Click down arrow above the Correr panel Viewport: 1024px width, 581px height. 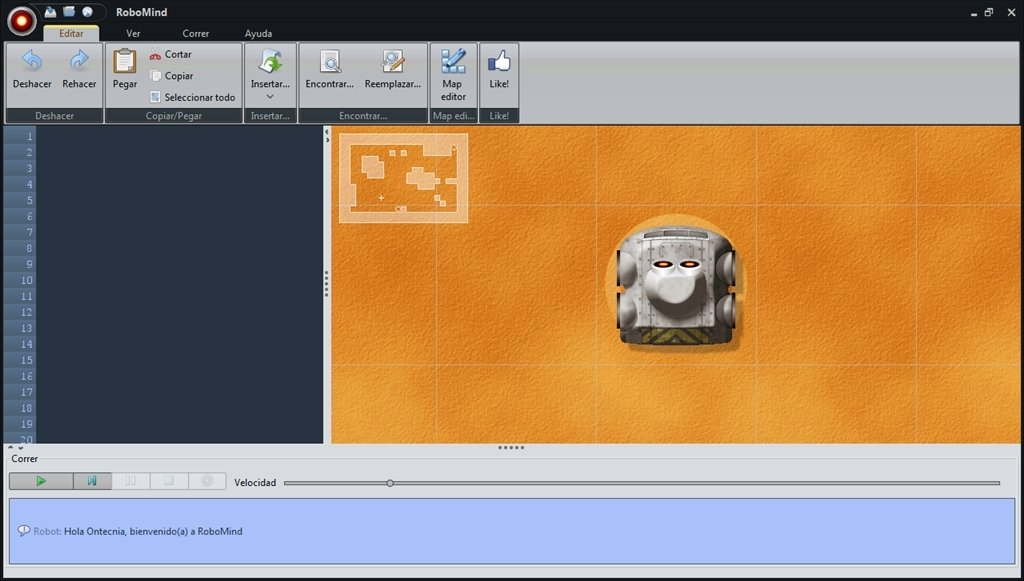[20, 448]
